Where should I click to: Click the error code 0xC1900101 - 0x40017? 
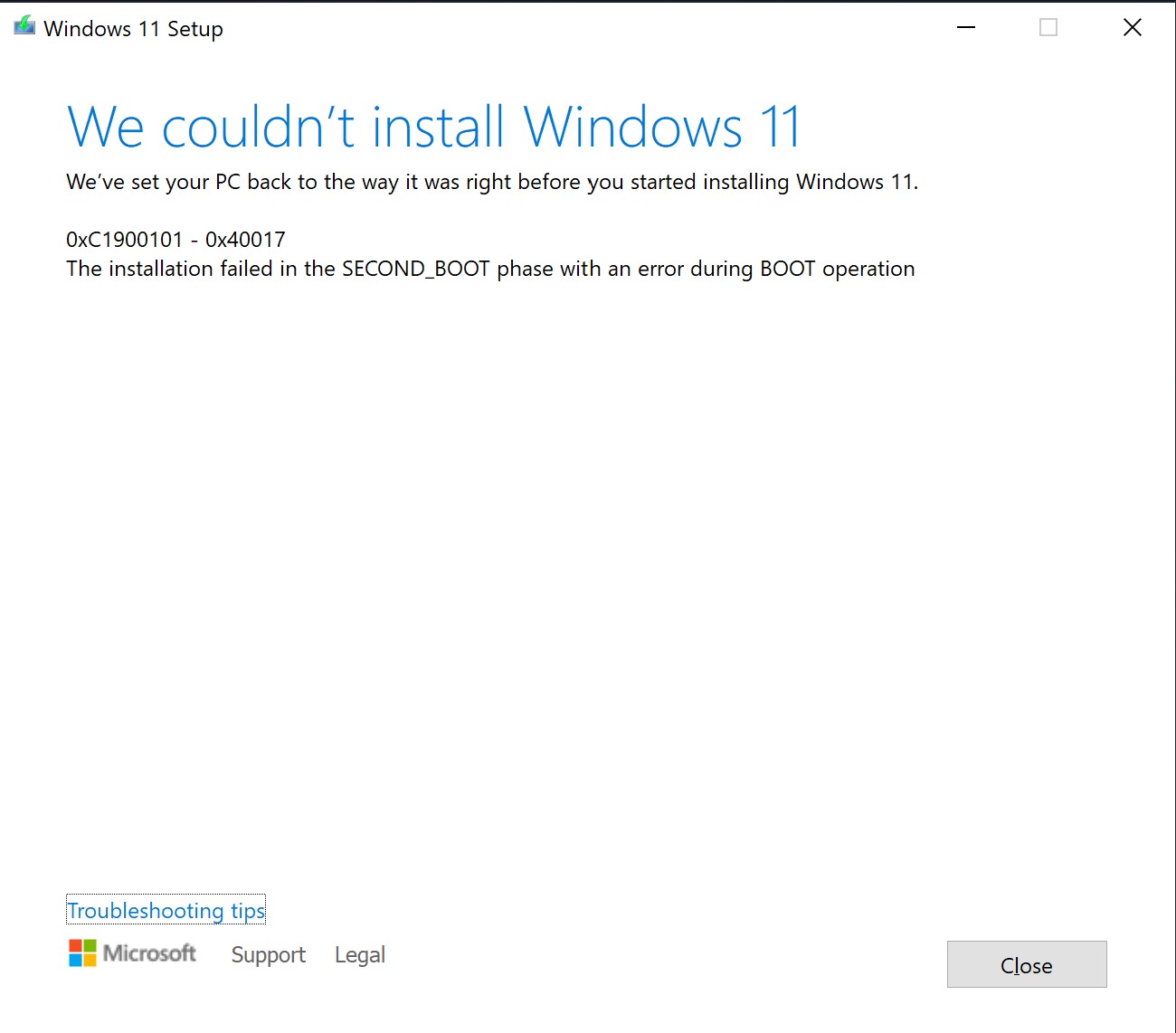pyautogui.click(x=175, y=240)
